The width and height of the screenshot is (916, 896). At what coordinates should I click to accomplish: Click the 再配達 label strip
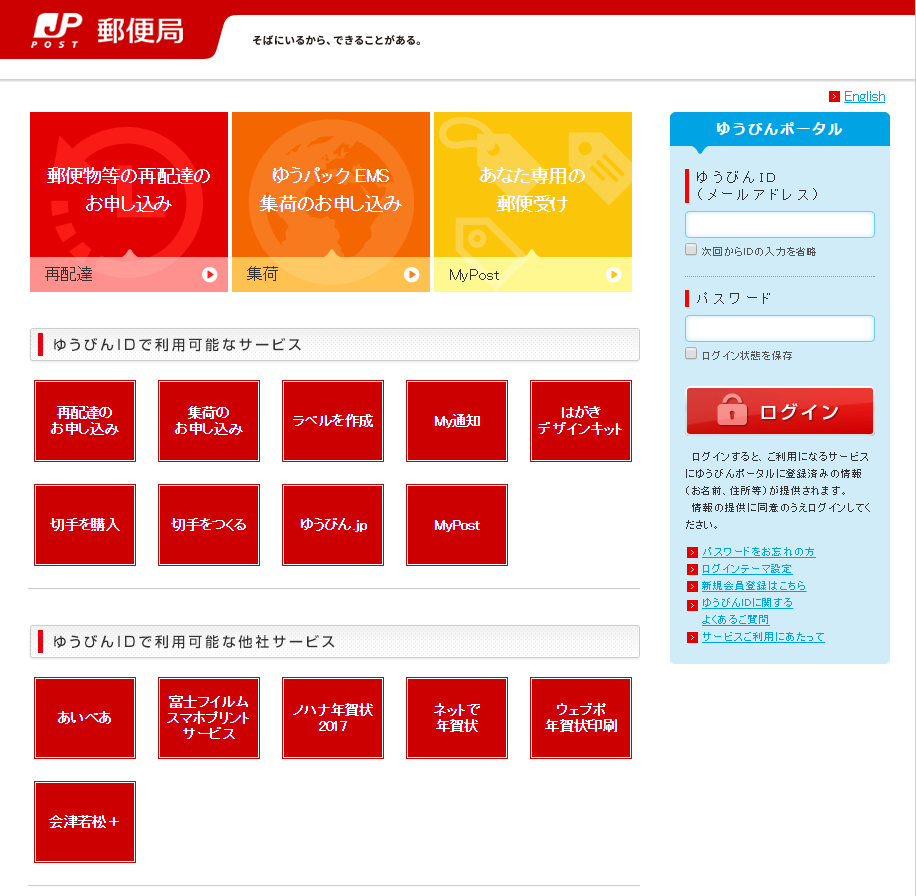click(x=129, y=274)
